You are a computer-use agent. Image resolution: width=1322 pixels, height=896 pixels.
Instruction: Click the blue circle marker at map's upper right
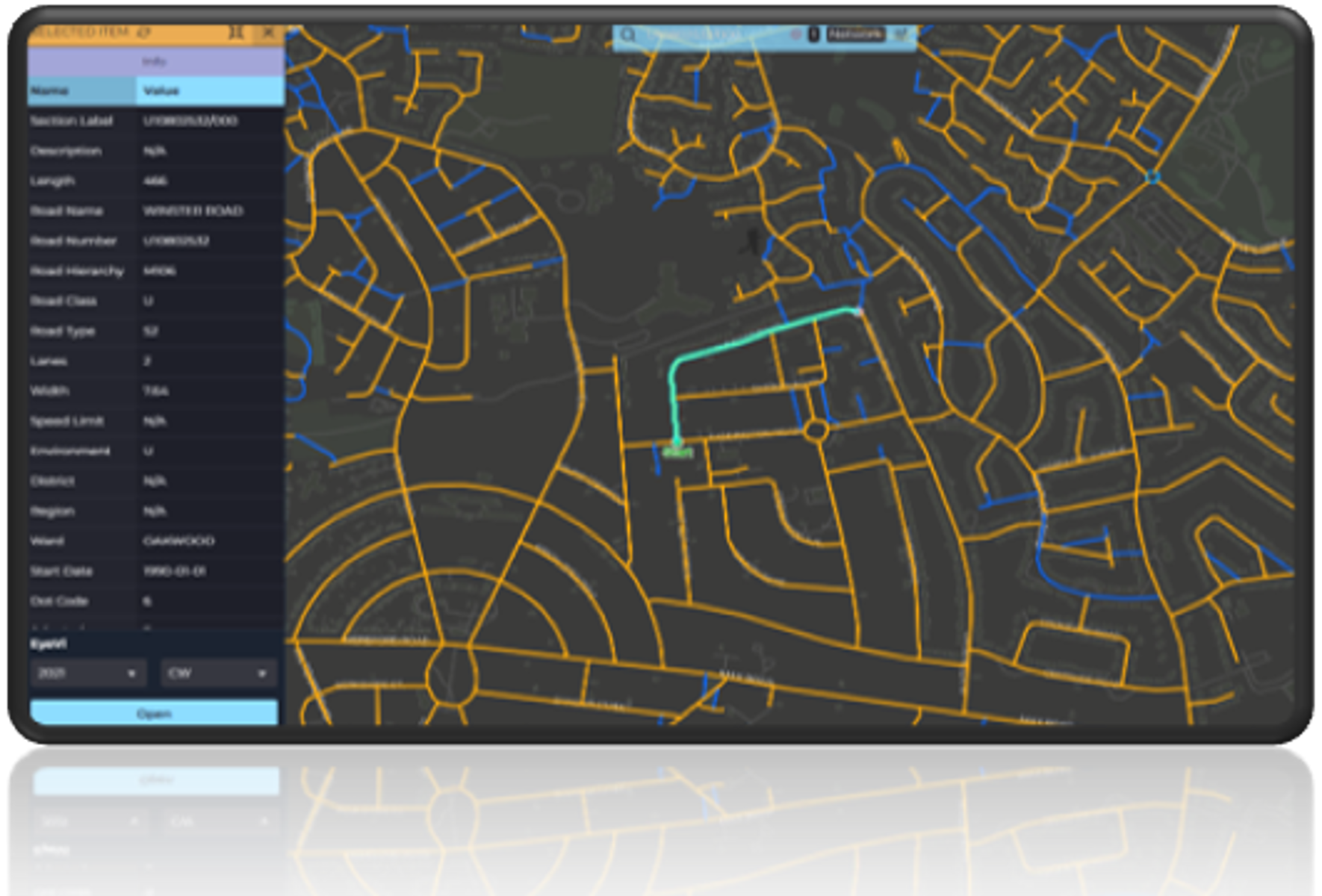coord(1152,177)
